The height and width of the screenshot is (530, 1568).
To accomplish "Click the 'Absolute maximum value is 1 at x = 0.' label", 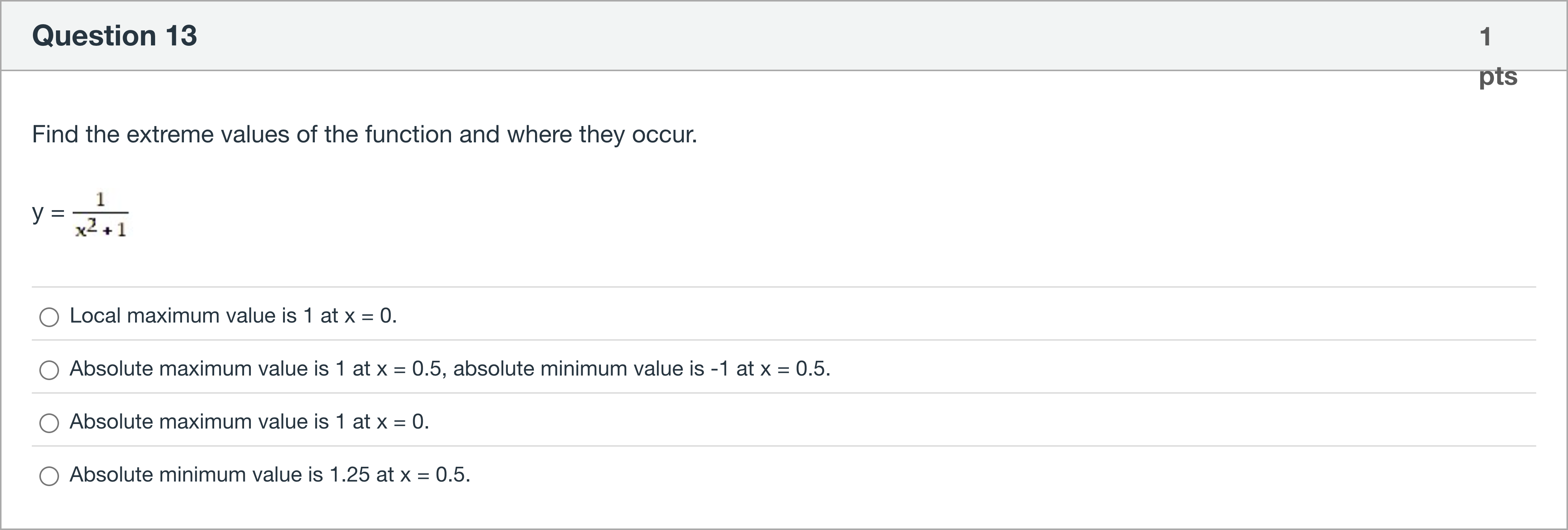I will 249,422.
